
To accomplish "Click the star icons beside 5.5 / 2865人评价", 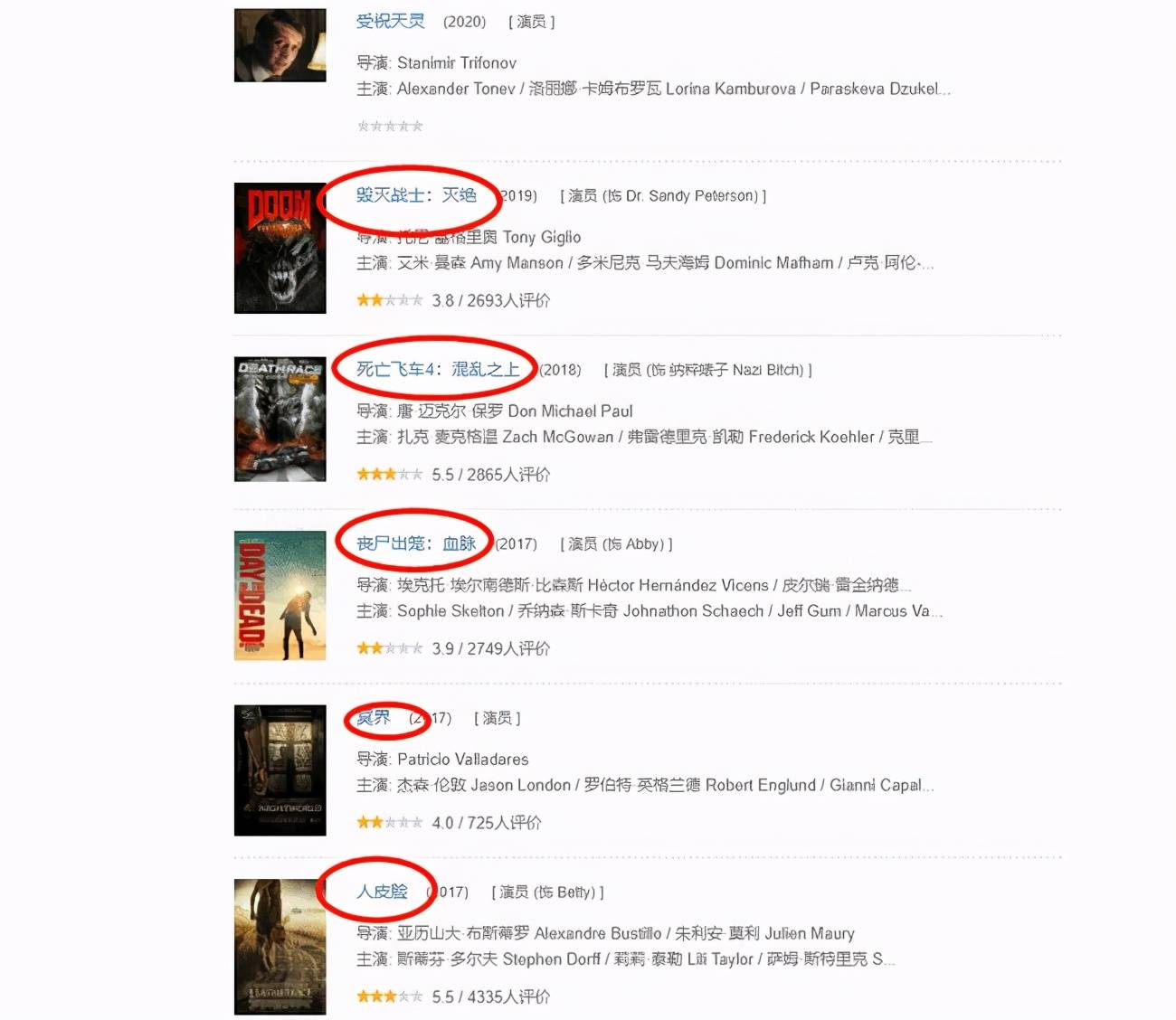I will click(x=390, y=474).
